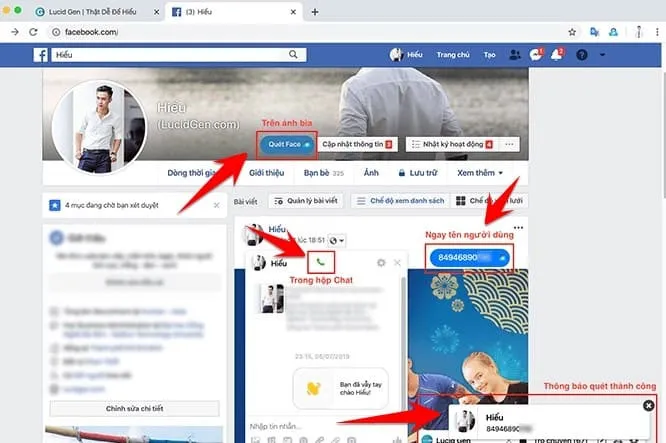
Task: Expand the Xem thêm dropdown
Action: click(x=480, y=172)
